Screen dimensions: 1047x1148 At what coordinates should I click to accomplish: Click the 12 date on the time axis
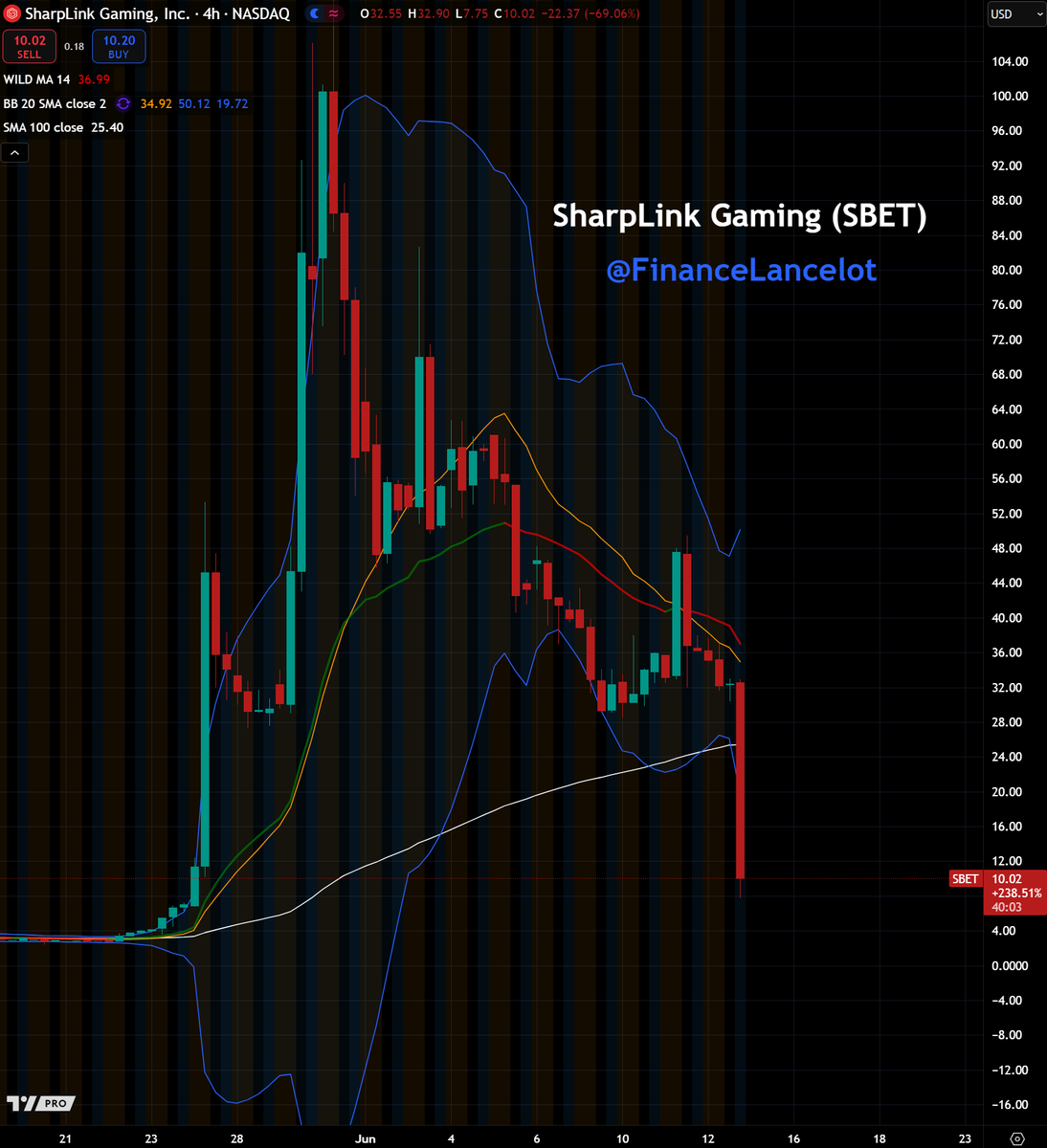708,1138
